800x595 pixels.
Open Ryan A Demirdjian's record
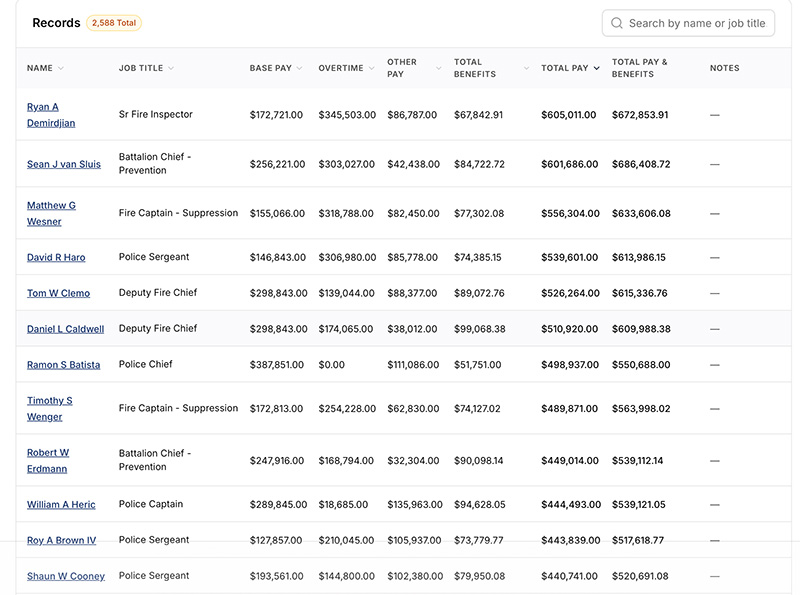click(x=51, y=115)
